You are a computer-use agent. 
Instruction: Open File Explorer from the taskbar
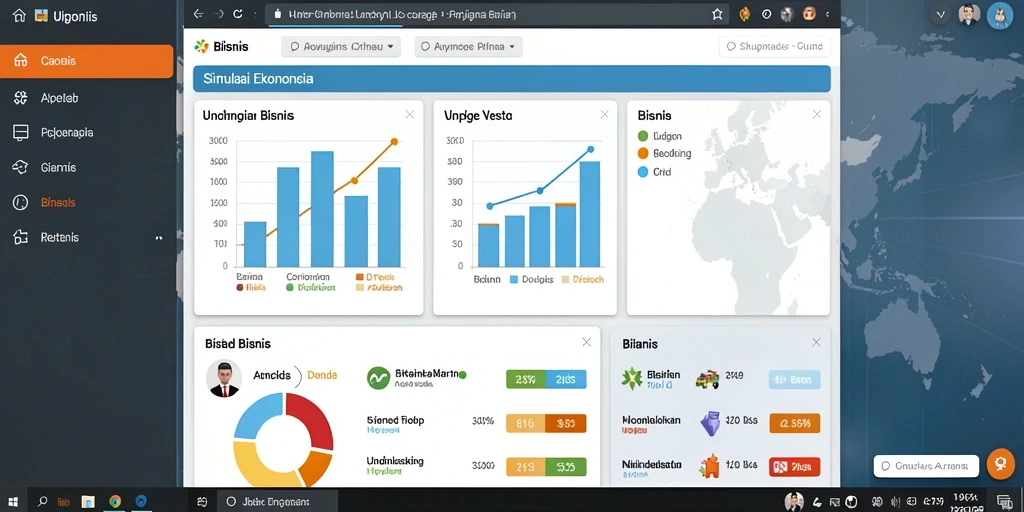(88, 502)
